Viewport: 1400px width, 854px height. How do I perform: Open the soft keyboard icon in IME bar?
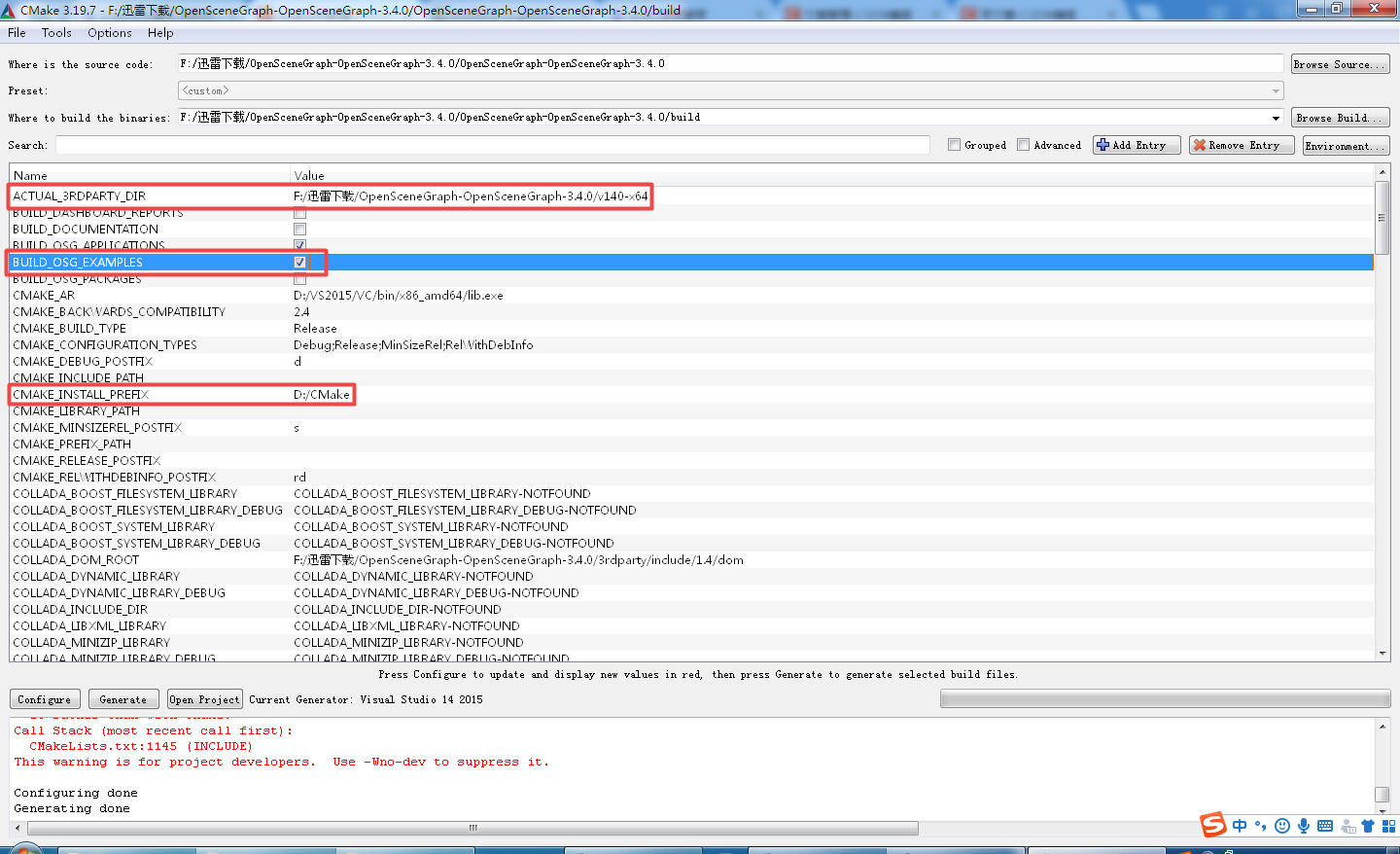[1325, 826]
